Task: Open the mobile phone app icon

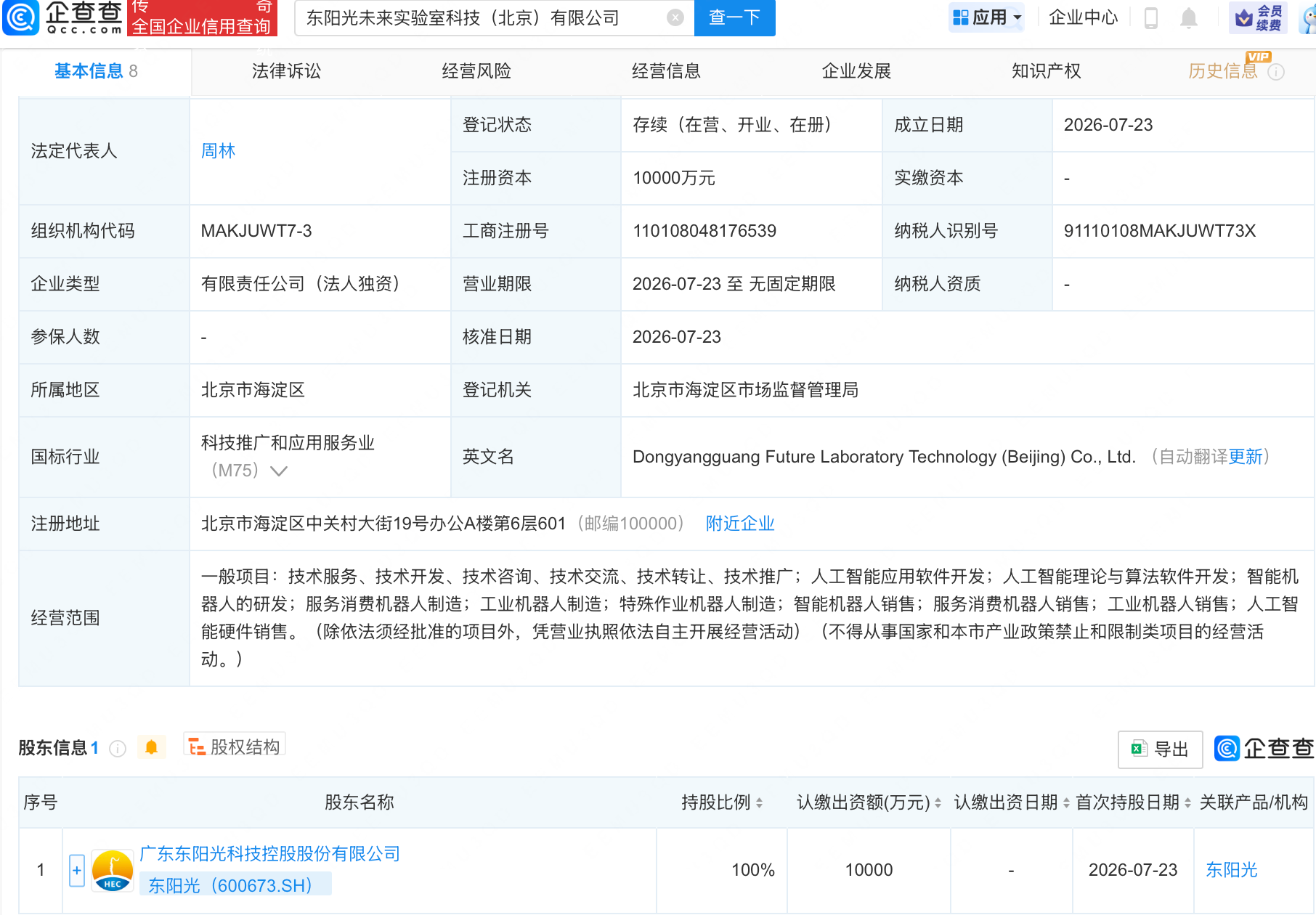Action: pyautogui.click(x=1151, y=17)
